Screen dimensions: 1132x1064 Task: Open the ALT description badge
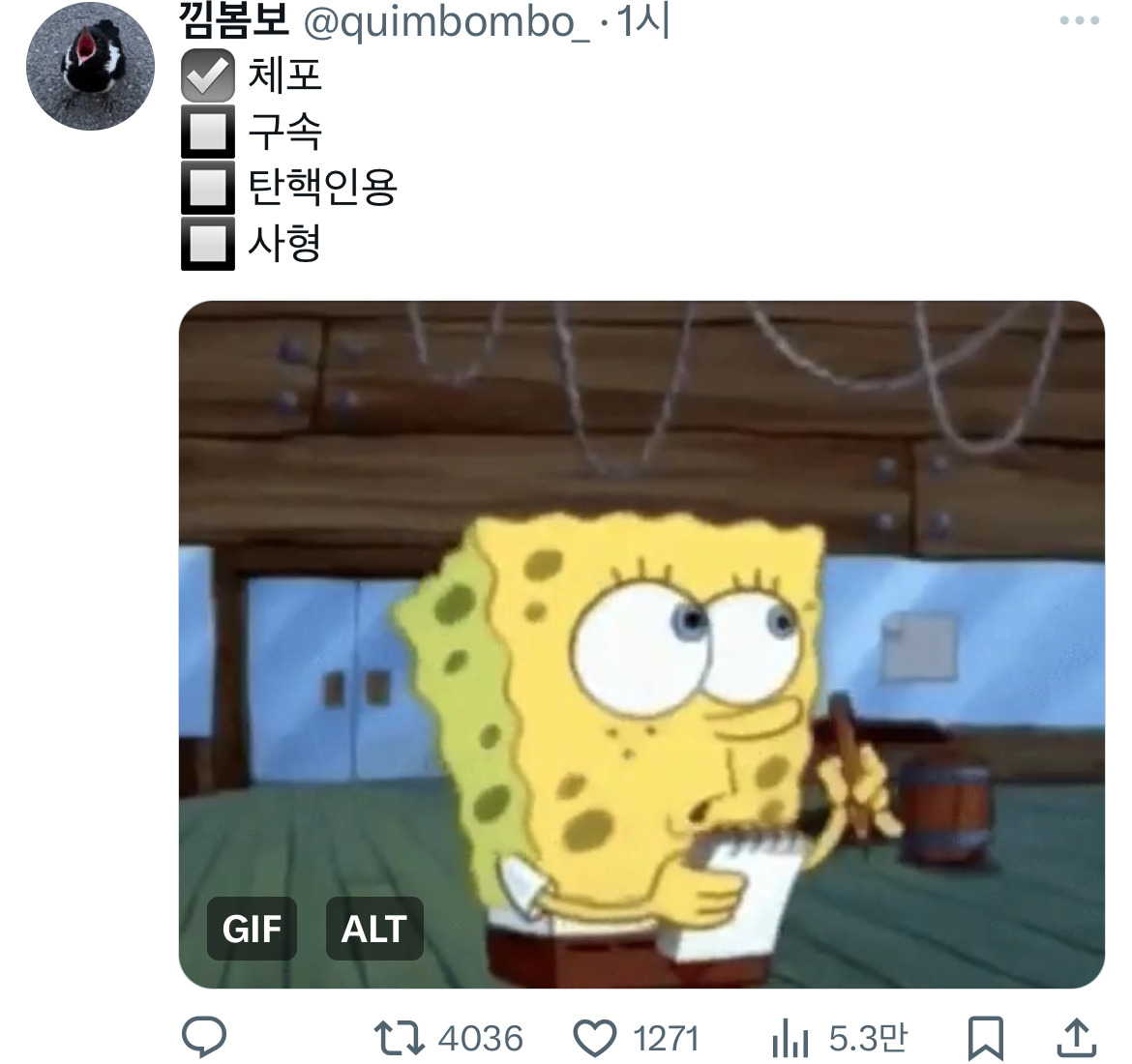click(374, 929)
